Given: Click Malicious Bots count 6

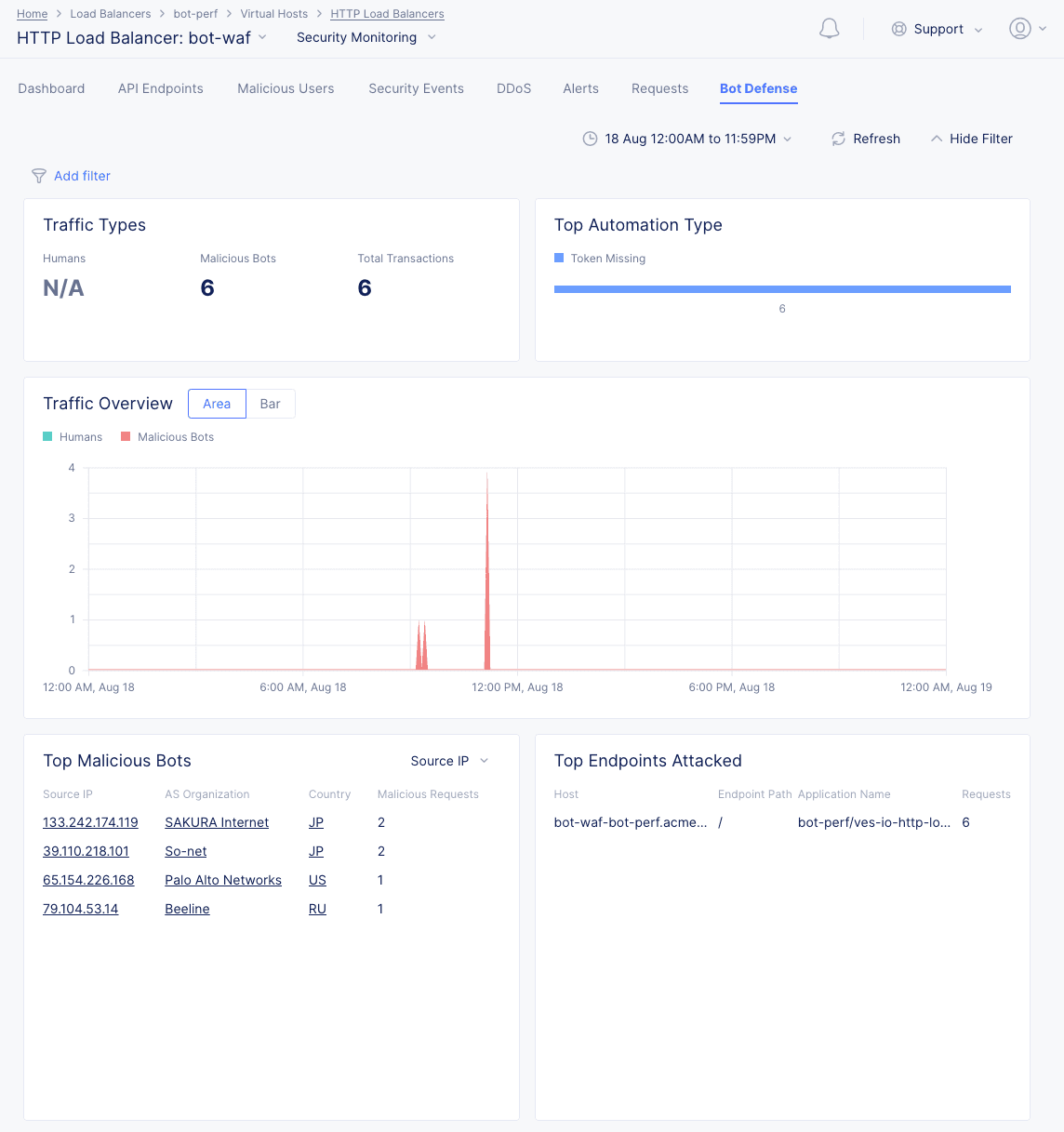Looking at the screenshot, I should click(x=207, y=288).
